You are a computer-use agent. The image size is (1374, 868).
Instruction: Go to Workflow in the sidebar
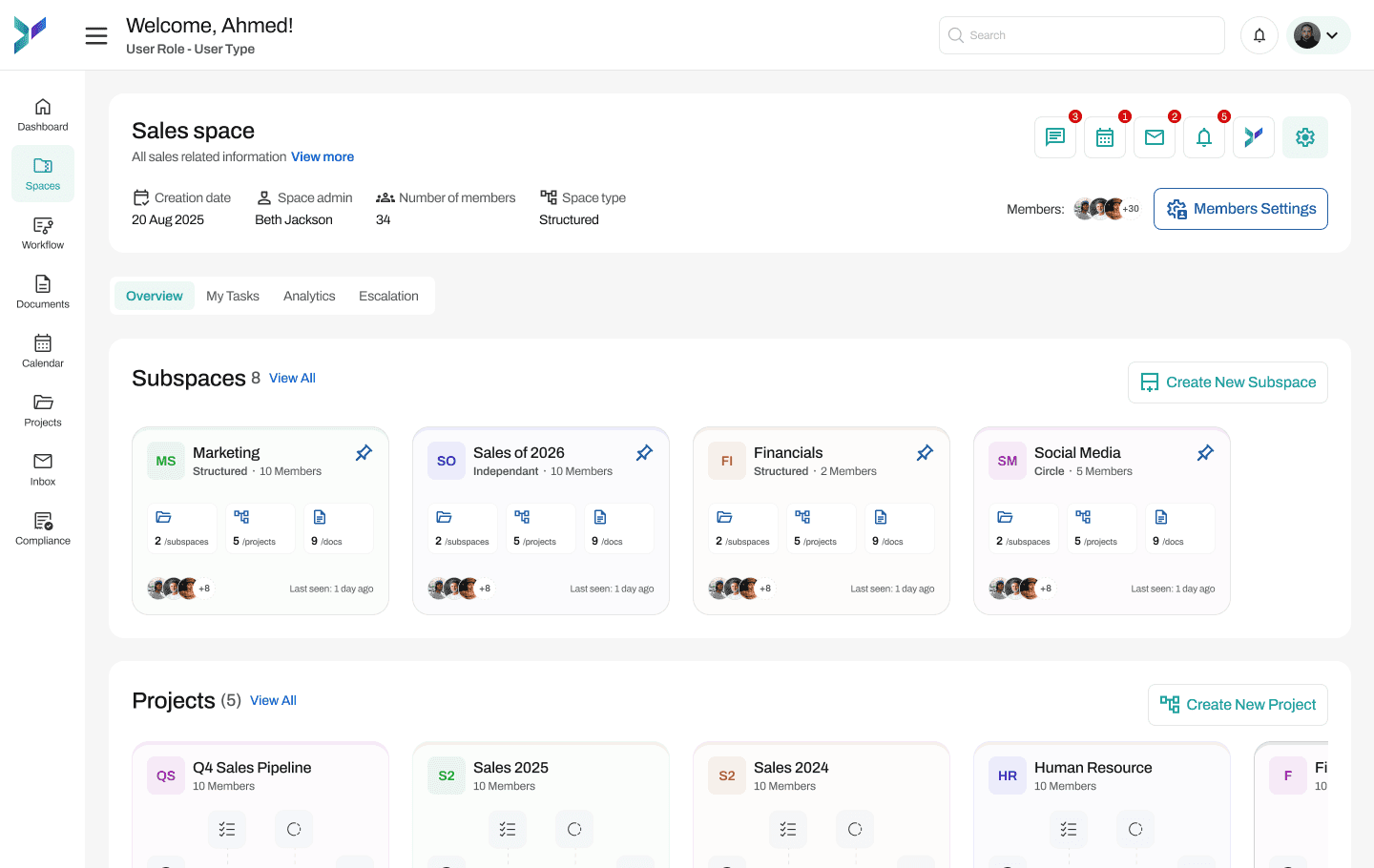(43, 233)
